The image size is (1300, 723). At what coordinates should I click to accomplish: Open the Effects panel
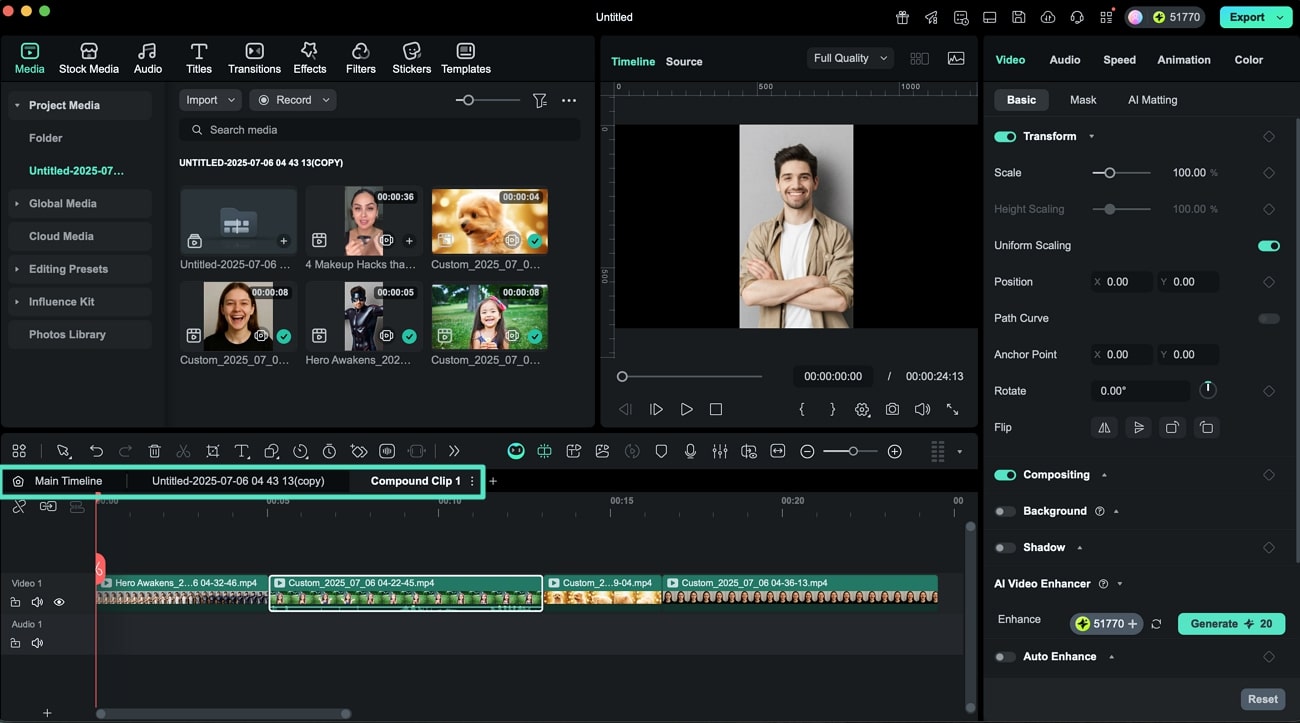click(310, 58)
